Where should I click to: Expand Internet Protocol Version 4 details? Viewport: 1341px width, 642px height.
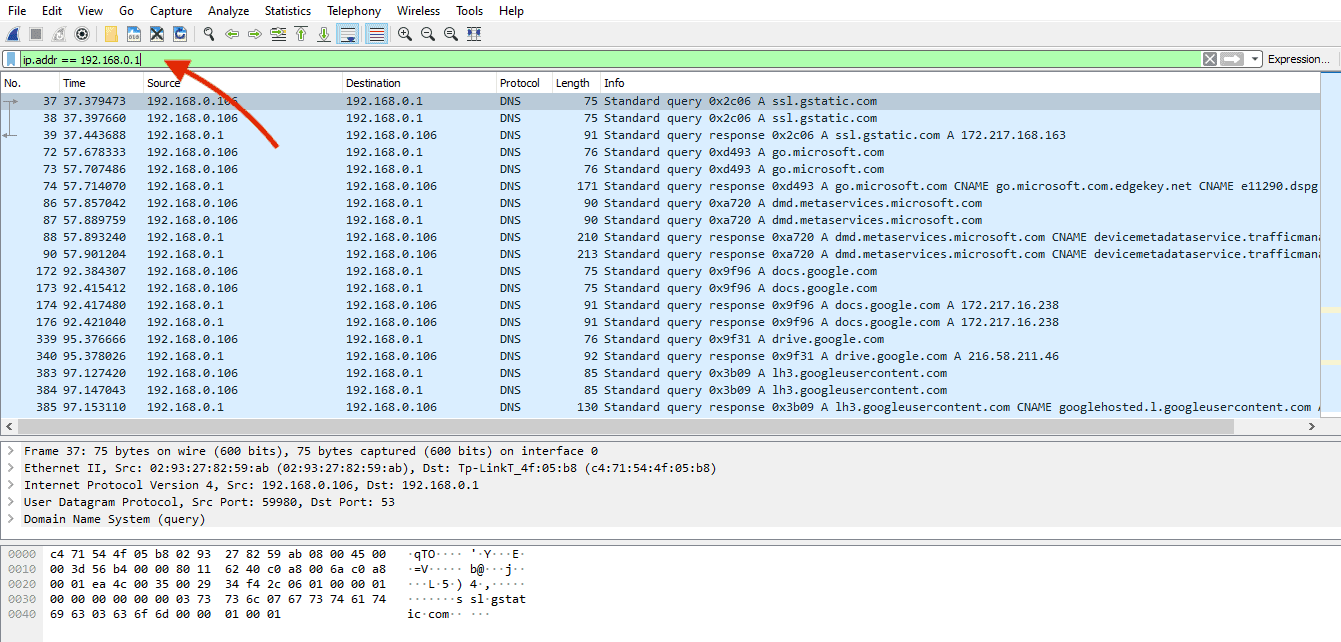(10, 484)
